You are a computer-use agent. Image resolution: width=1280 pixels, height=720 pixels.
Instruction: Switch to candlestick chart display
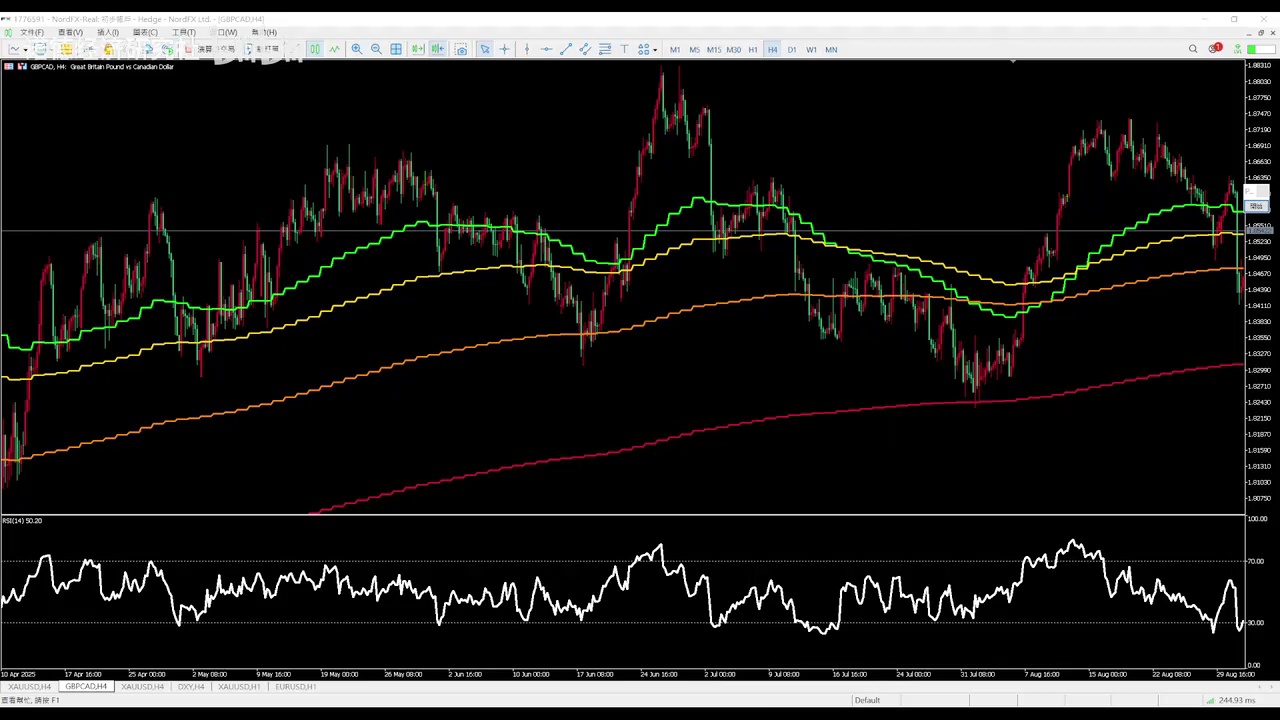[315, 49]
